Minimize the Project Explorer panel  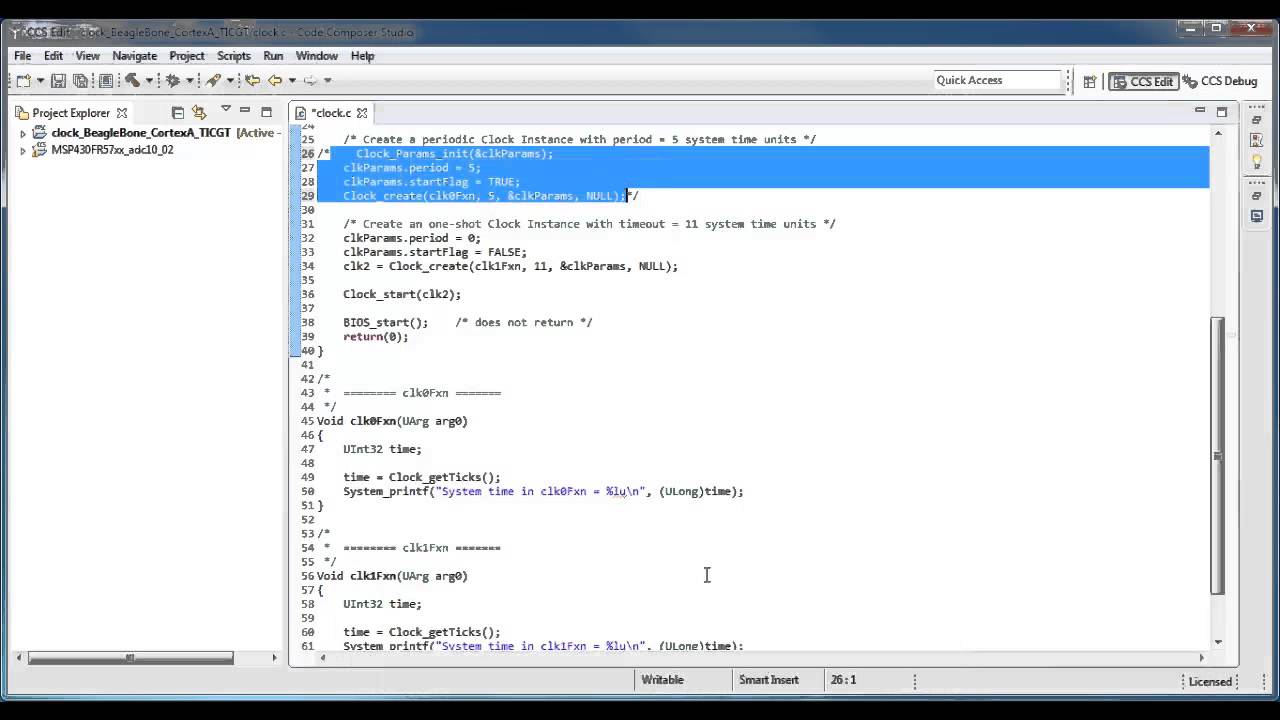(245, 111)
